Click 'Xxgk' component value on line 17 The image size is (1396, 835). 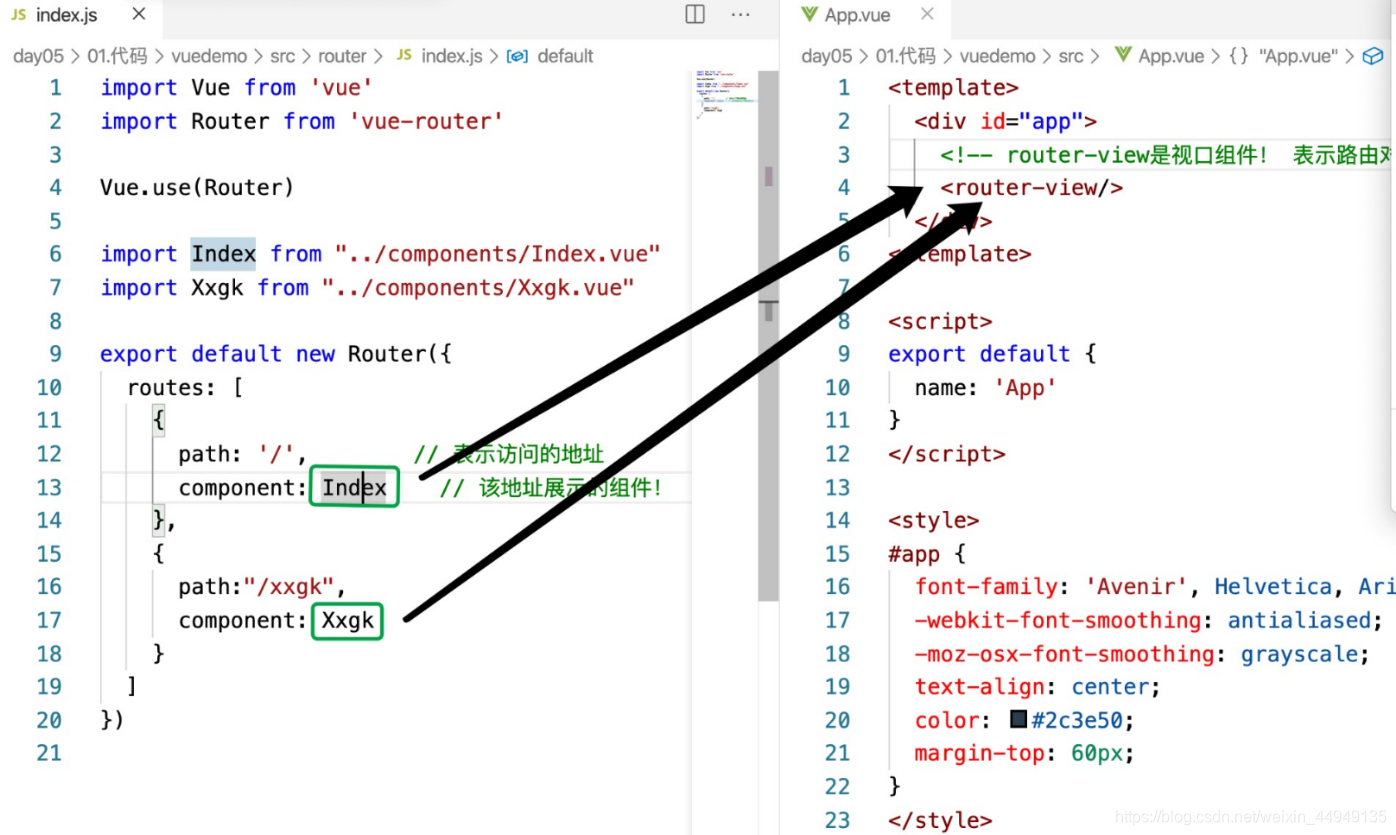(347, 621)
